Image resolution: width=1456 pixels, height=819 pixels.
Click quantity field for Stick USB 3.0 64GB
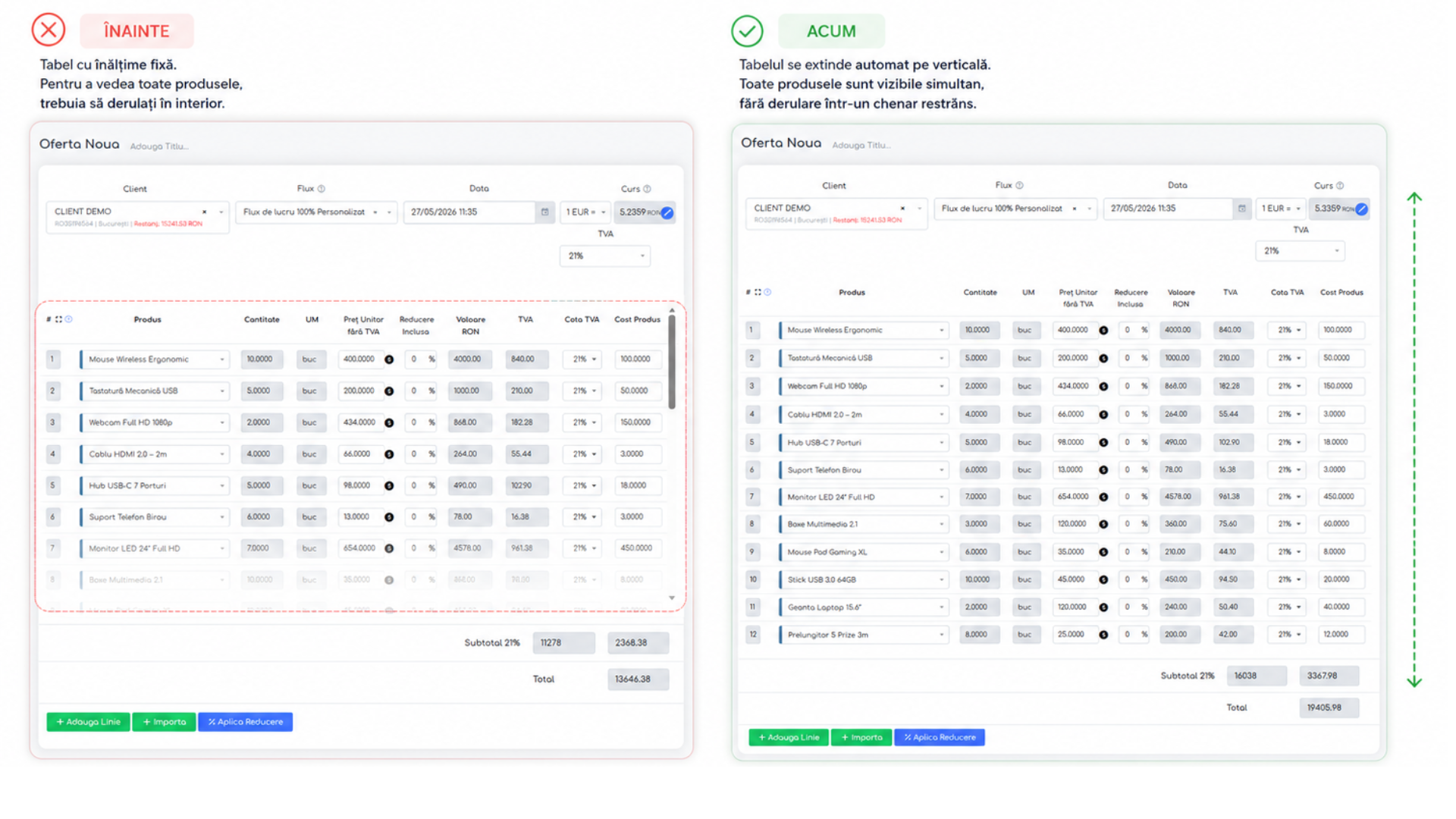(979, 579)
